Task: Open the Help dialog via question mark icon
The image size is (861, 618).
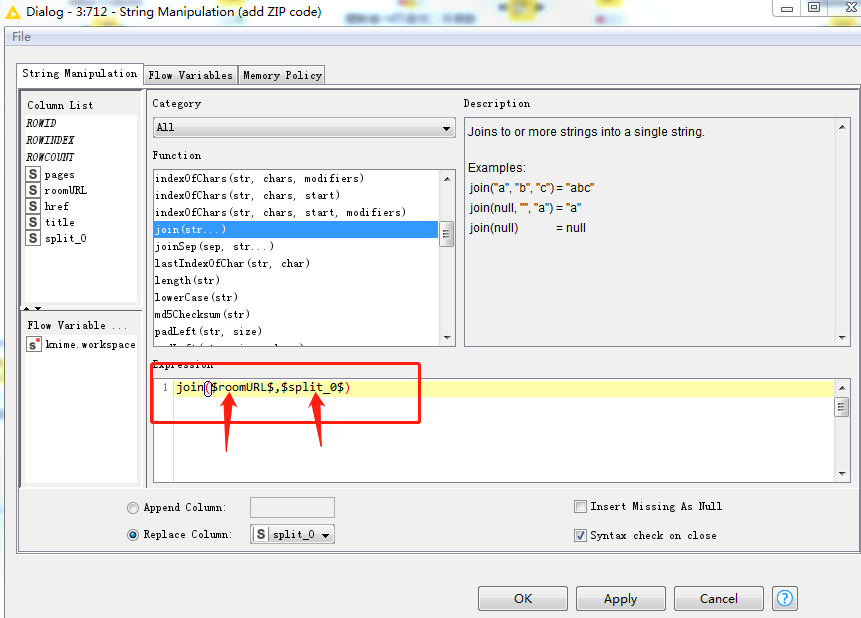Action: (x=784, y=598)
